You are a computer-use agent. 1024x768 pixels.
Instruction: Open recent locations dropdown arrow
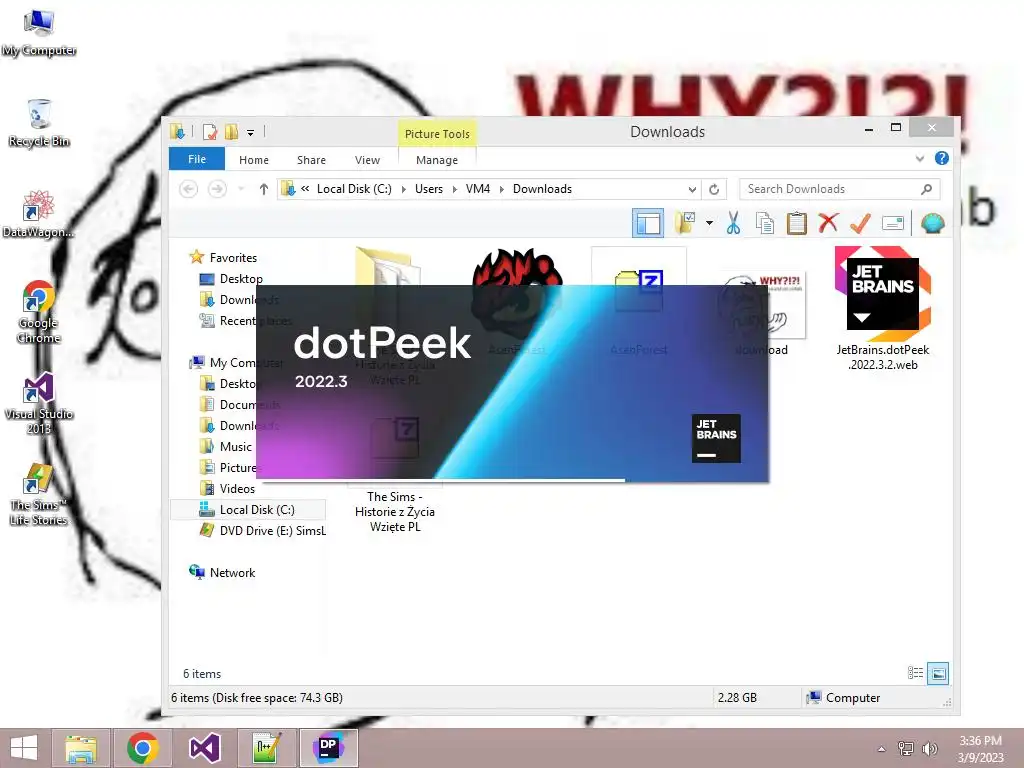click(x=241, y=189)
